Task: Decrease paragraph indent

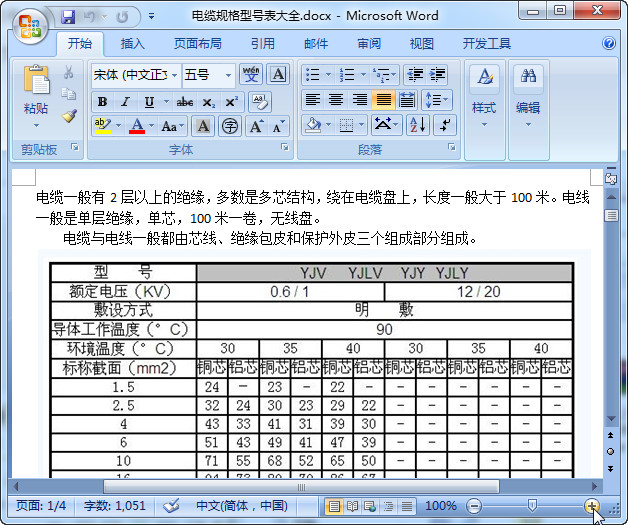Action: coord(415,74)
